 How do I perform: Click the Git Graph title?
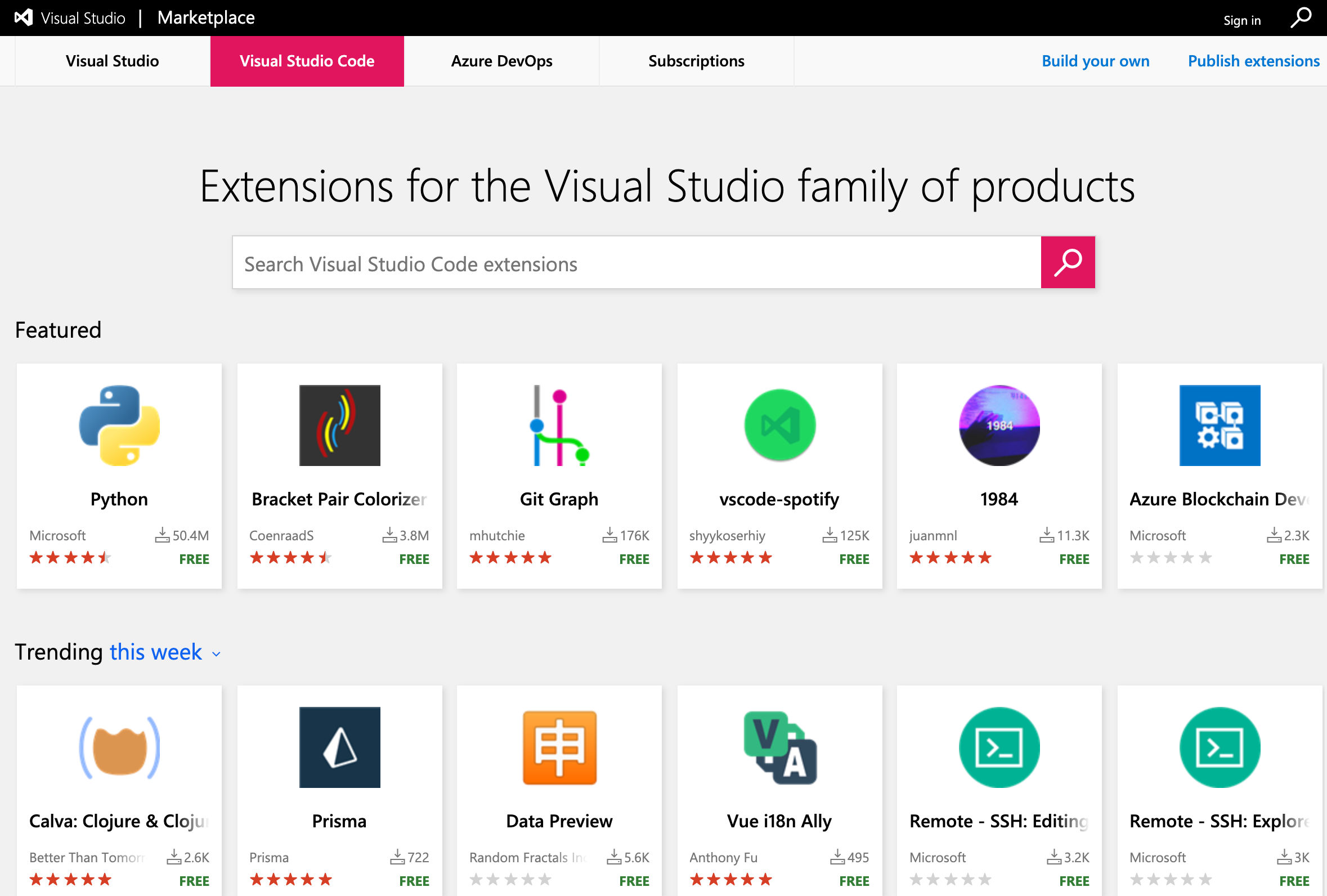559,499
